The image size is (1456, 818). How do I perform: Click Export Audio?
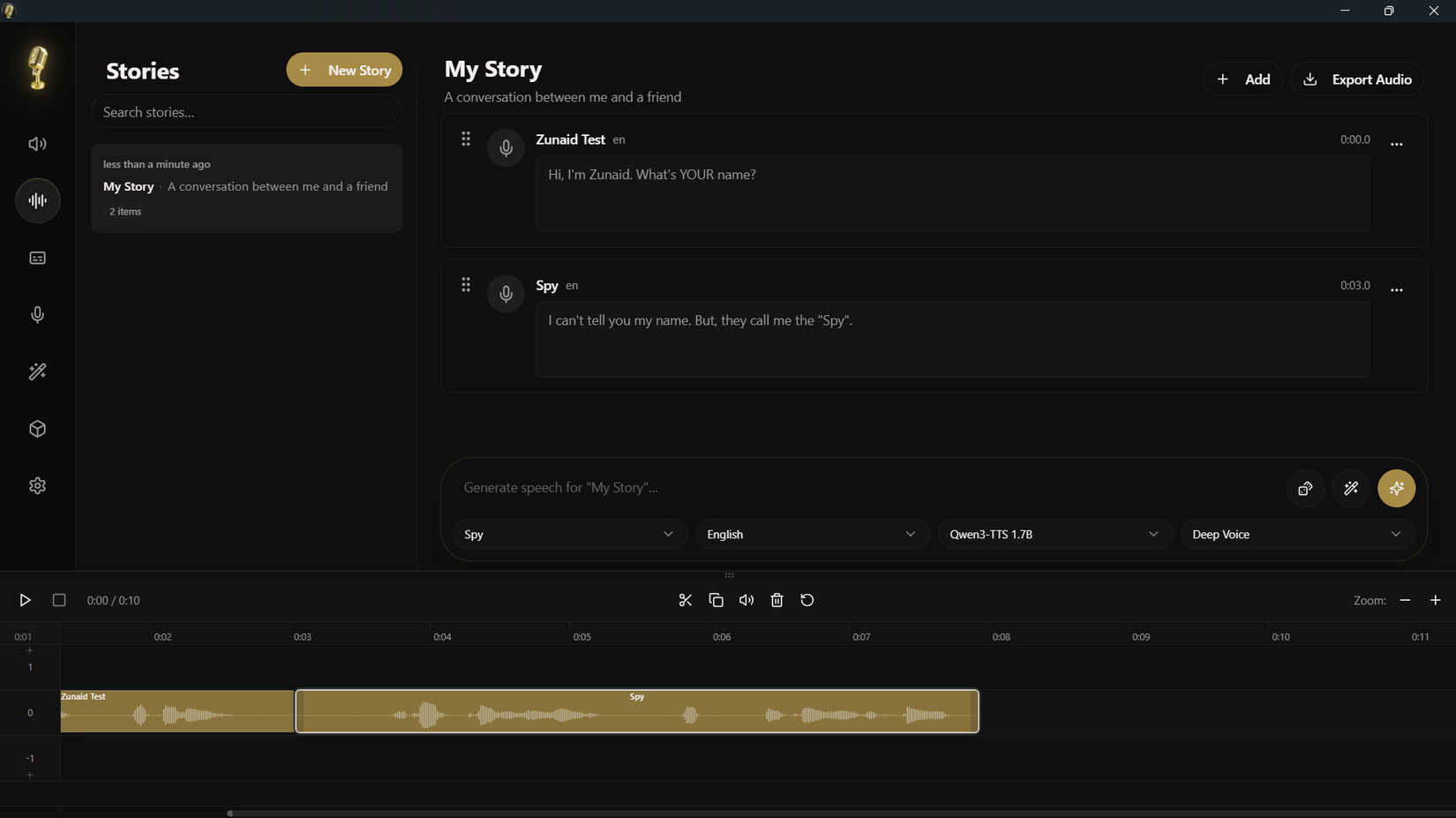pos(1357,79)
